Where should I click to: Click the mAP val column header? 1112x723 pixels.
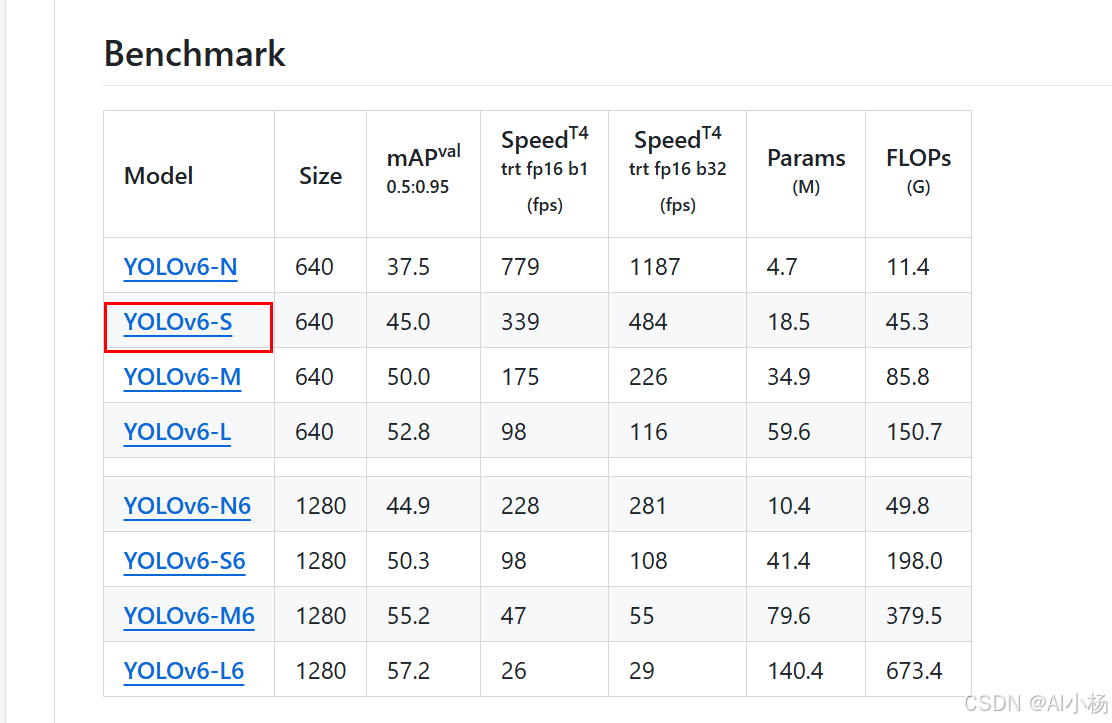coord(423,168)
